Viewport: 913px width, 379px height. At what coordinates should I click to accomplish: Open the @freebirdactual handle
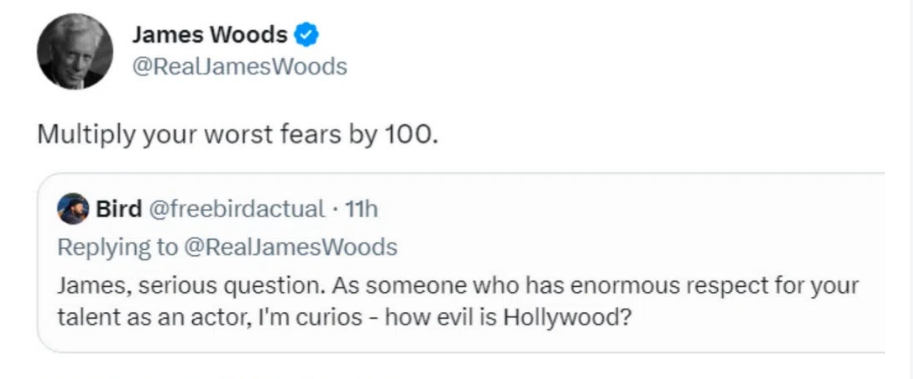238,209
